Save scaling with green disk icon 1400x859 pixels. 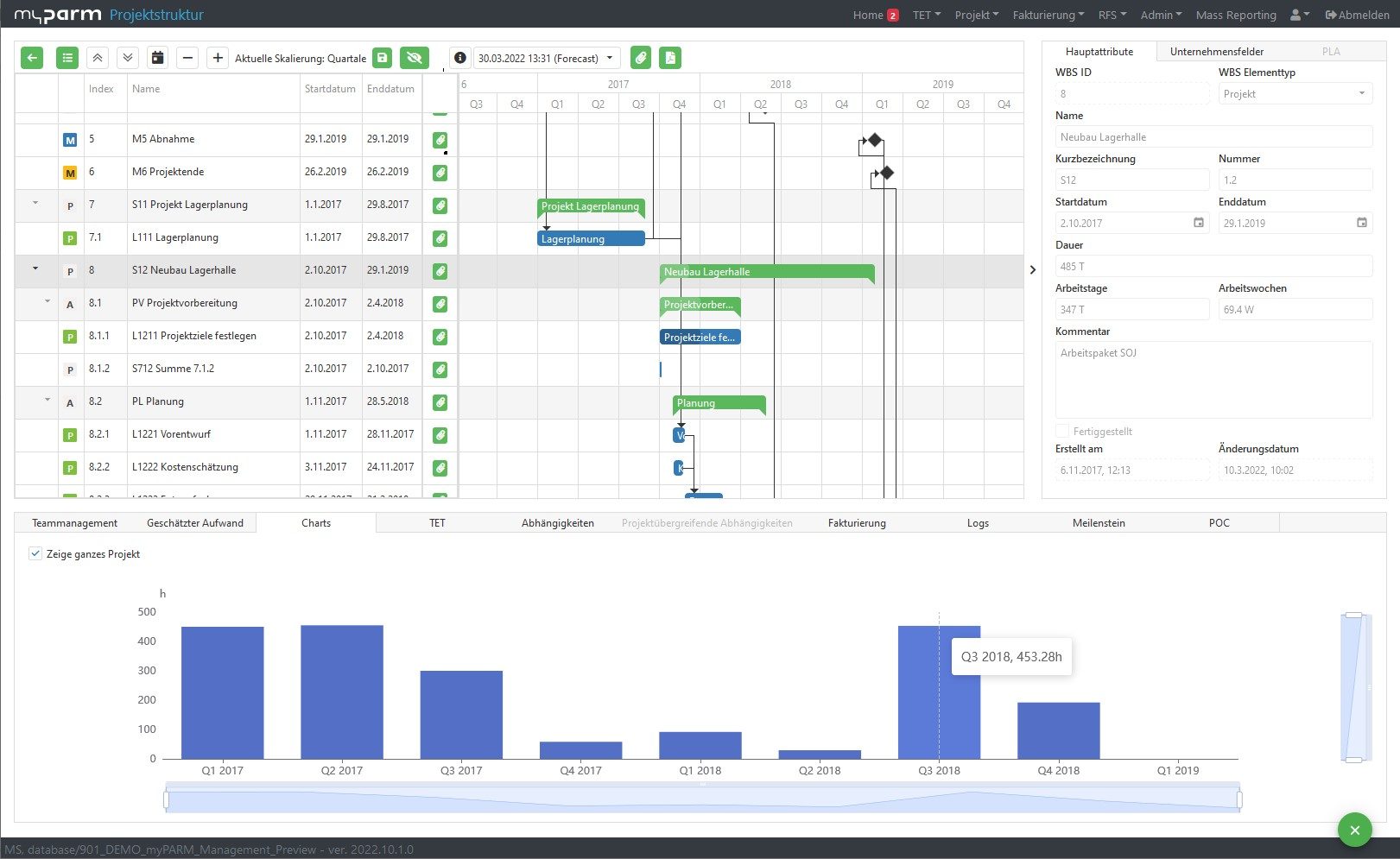(x=383, y=58)
